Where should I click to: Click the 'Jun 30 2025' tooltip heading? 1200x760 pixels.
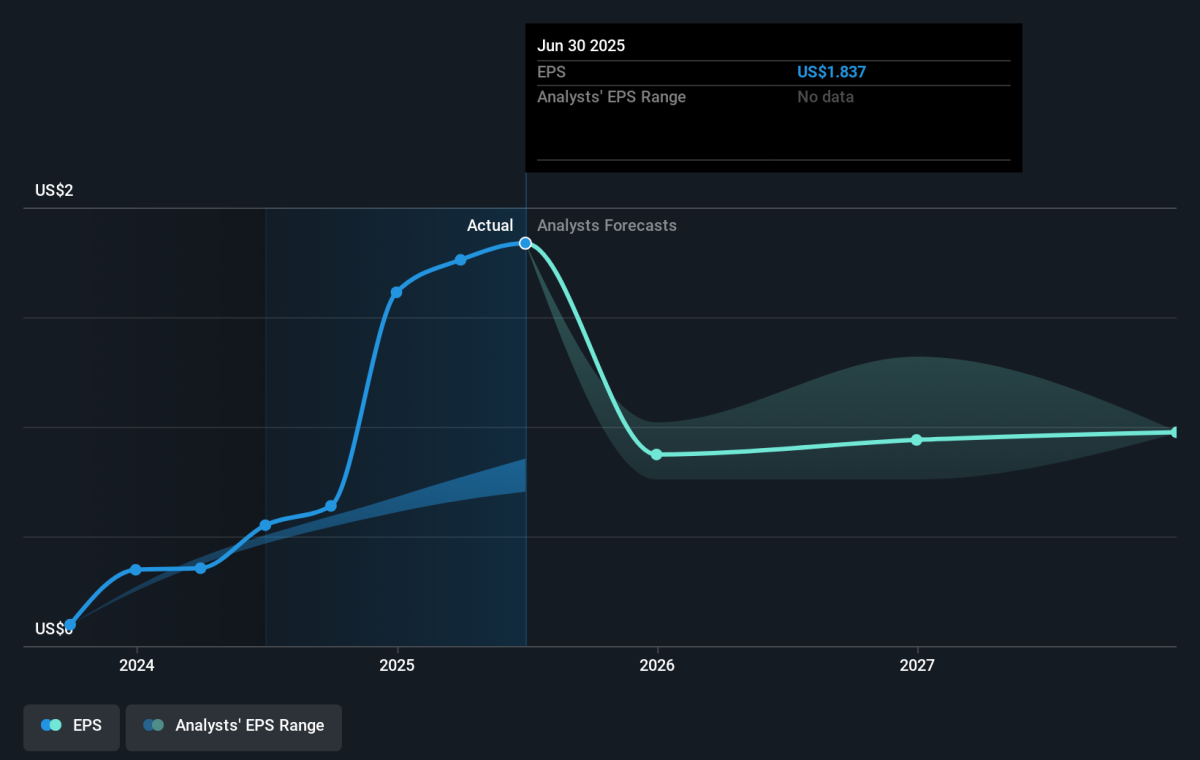pyautogui.click(x=581, y=46)
